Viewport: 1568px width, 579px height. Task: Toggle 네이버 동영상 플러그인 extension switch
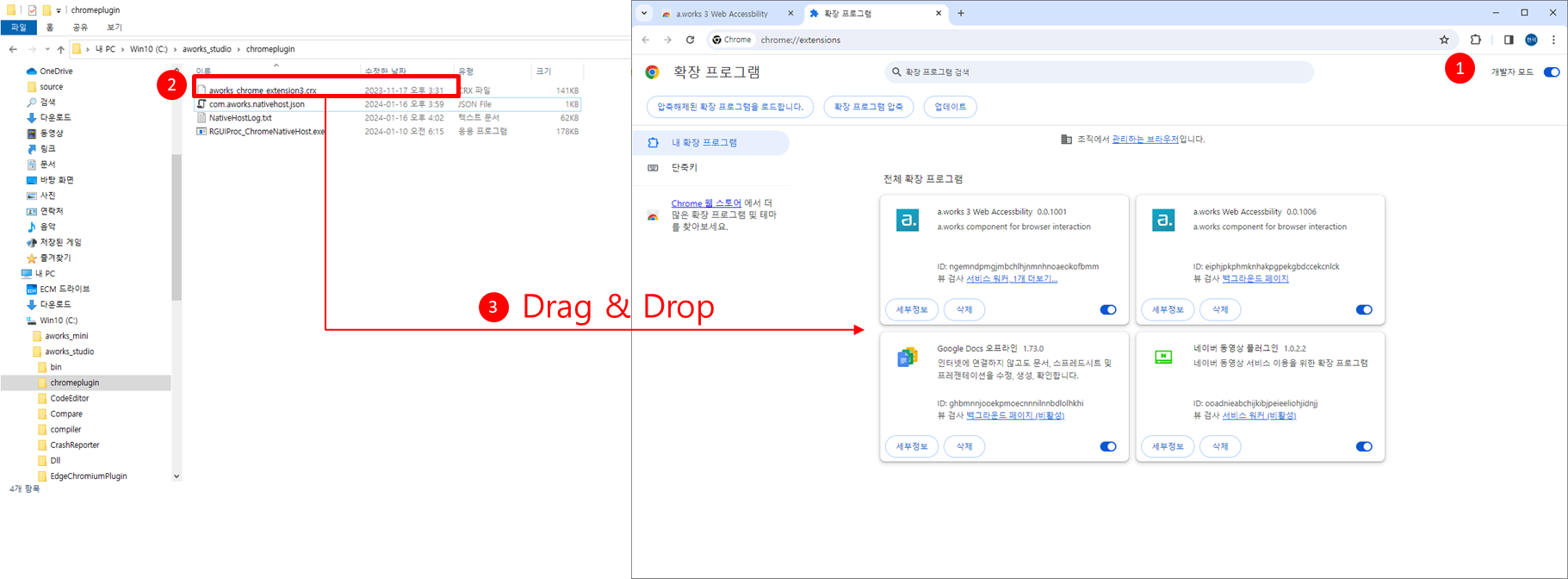pos(1364,447)
